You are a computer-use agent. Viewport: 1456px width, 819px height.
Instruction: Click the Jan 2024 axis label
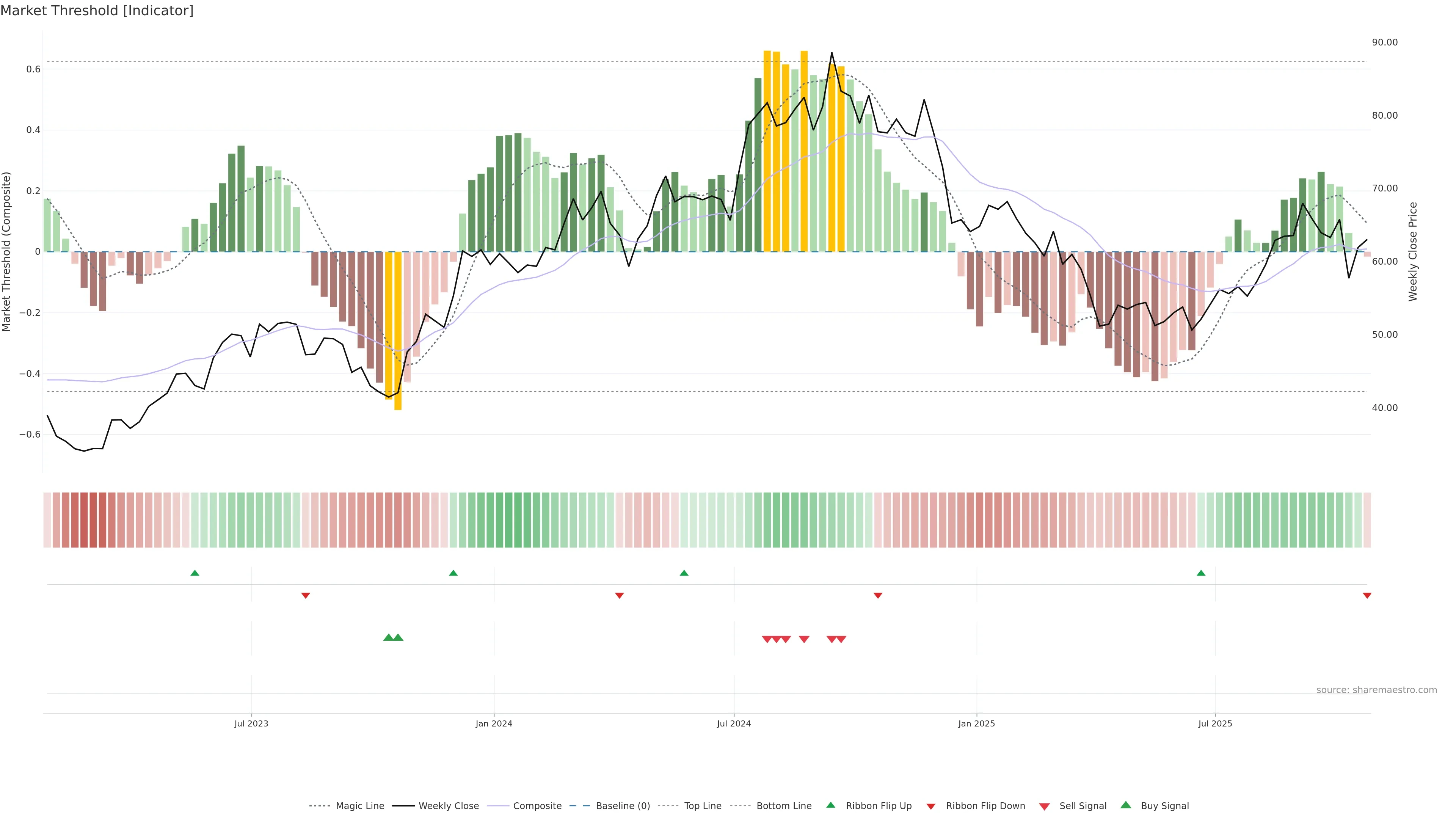493,723
